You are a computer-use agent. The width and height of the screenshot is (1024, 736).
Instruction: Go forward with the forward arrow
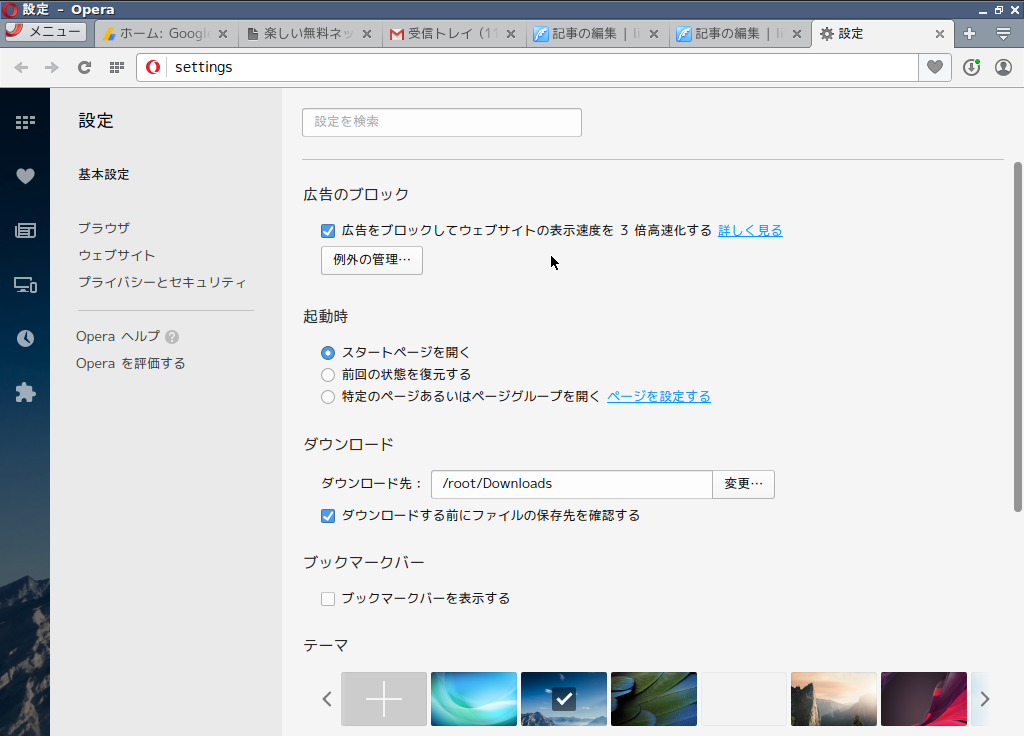tap(52, 67)
